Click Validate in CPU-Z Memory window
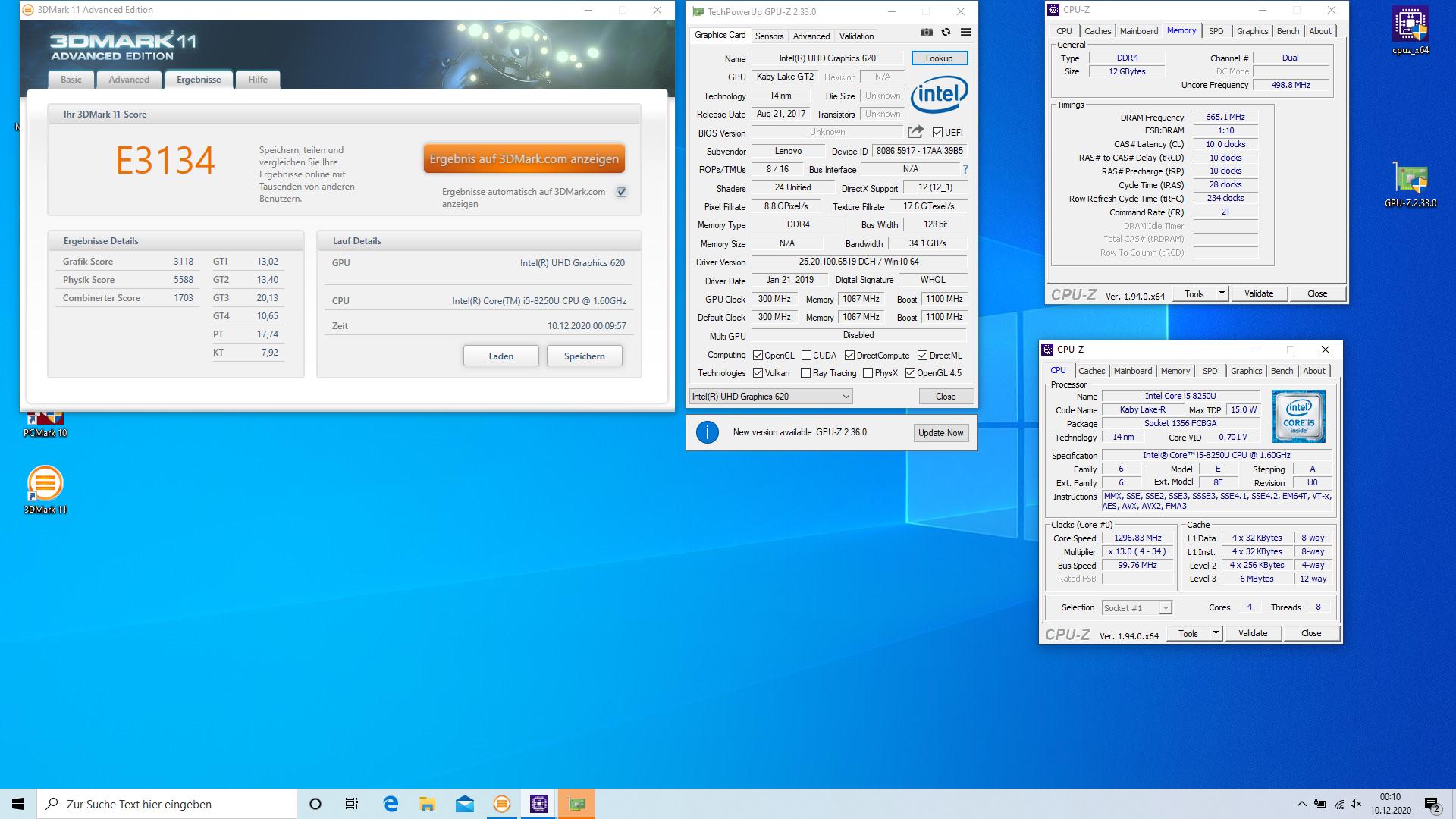Screen dimensions: 1456x819 coord(1259,293)
